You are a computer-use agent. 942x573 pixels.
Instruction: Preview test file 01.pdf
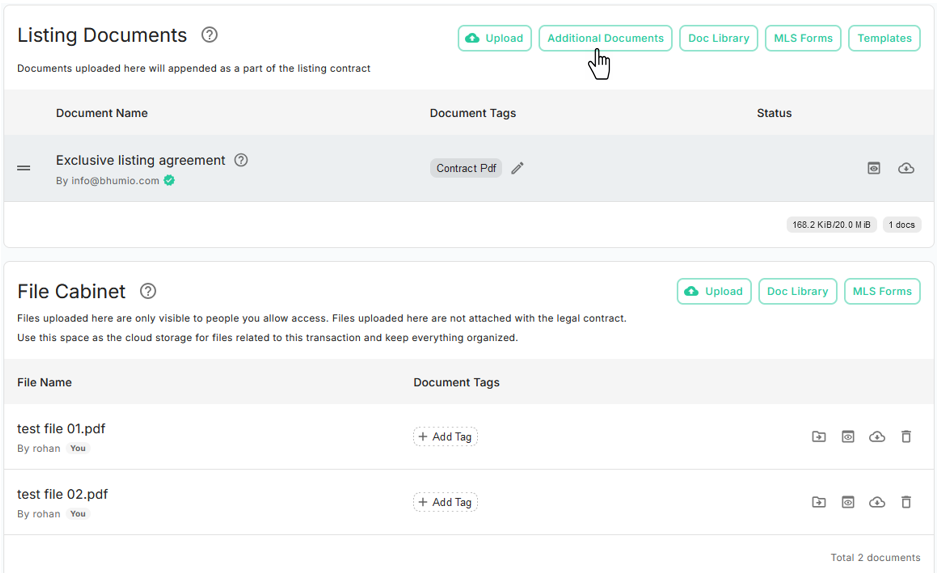[x=848, y=437]
